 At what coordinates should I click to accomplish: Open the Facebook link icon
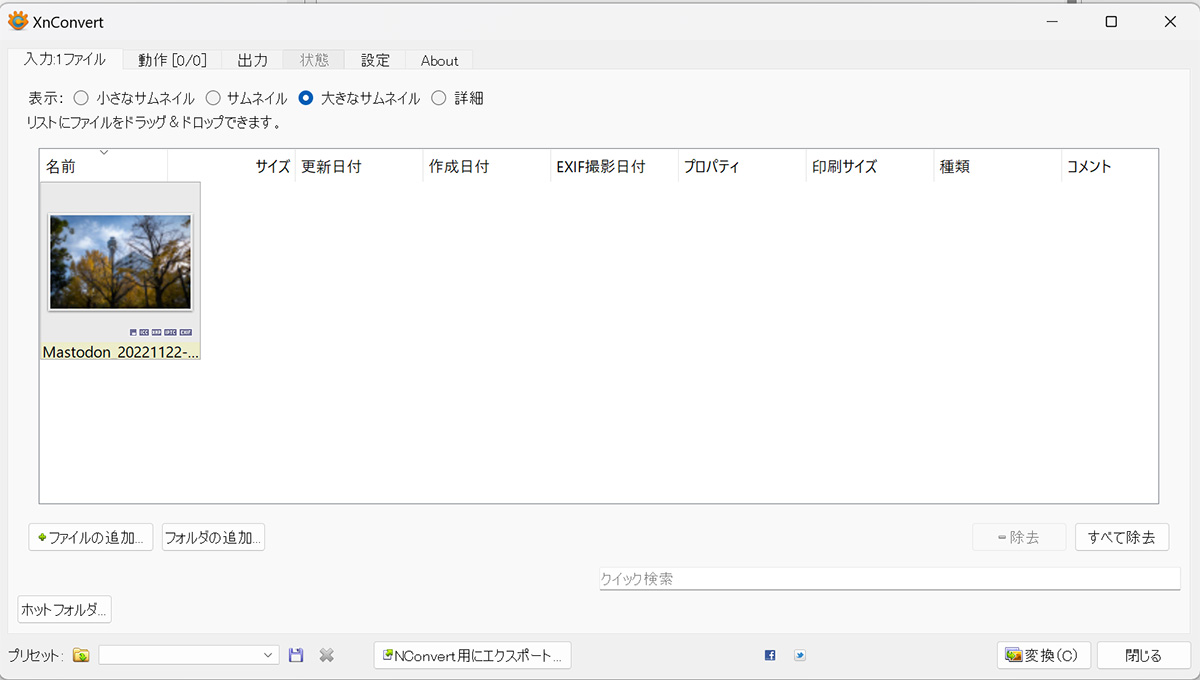pos(770,656)
